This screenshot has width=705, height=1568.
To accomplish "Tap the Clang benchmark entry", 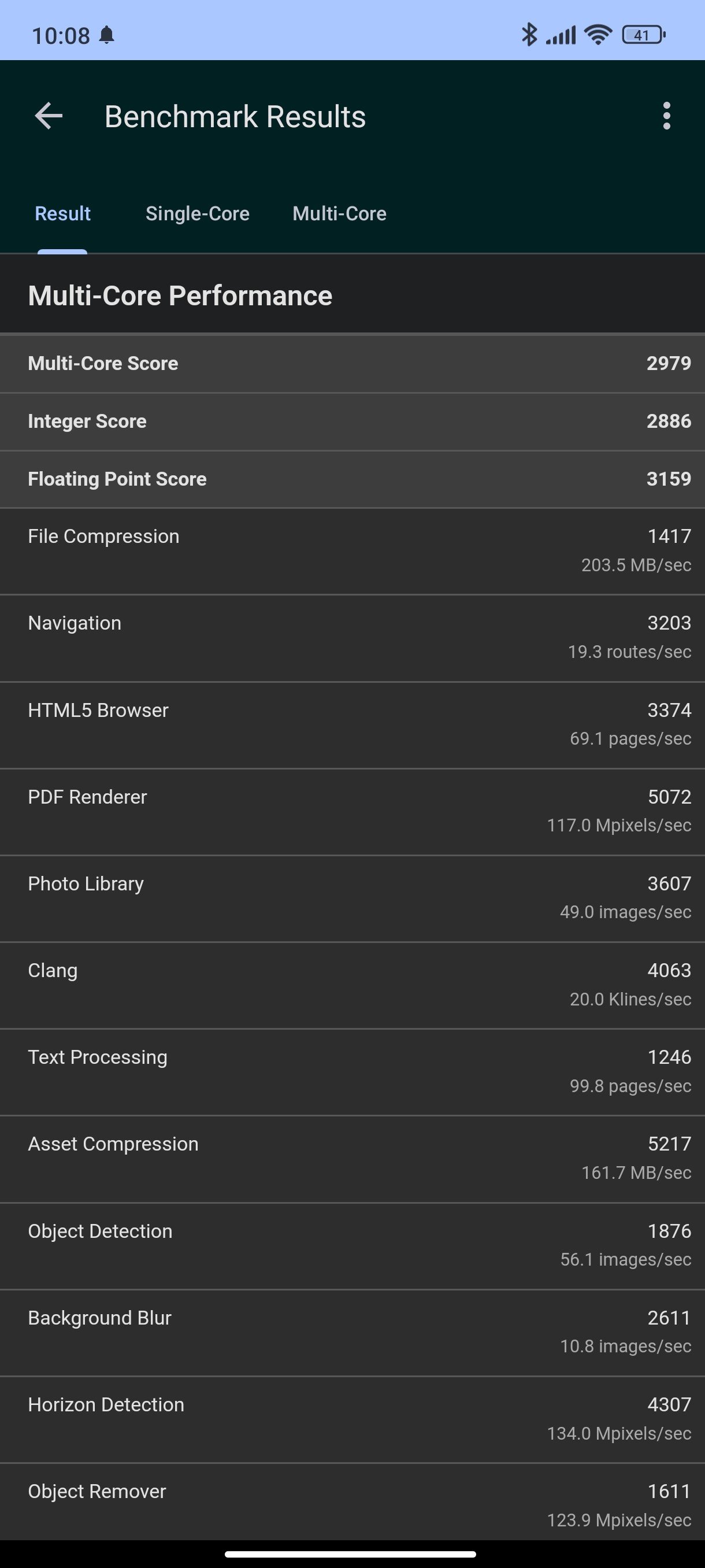I will 352,986.
